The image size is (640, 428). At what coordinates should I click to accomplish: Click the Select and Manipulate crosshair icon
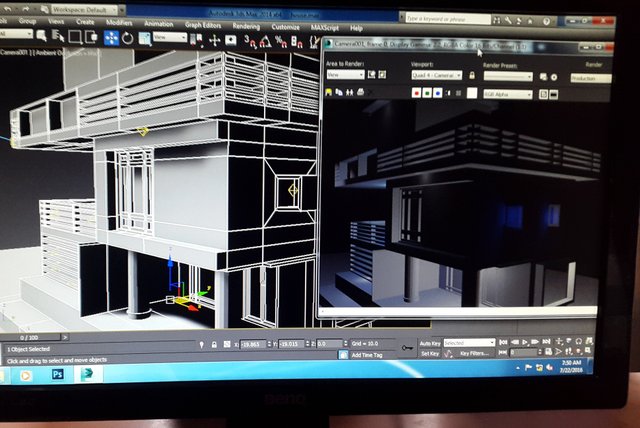(x=214, y=40)
